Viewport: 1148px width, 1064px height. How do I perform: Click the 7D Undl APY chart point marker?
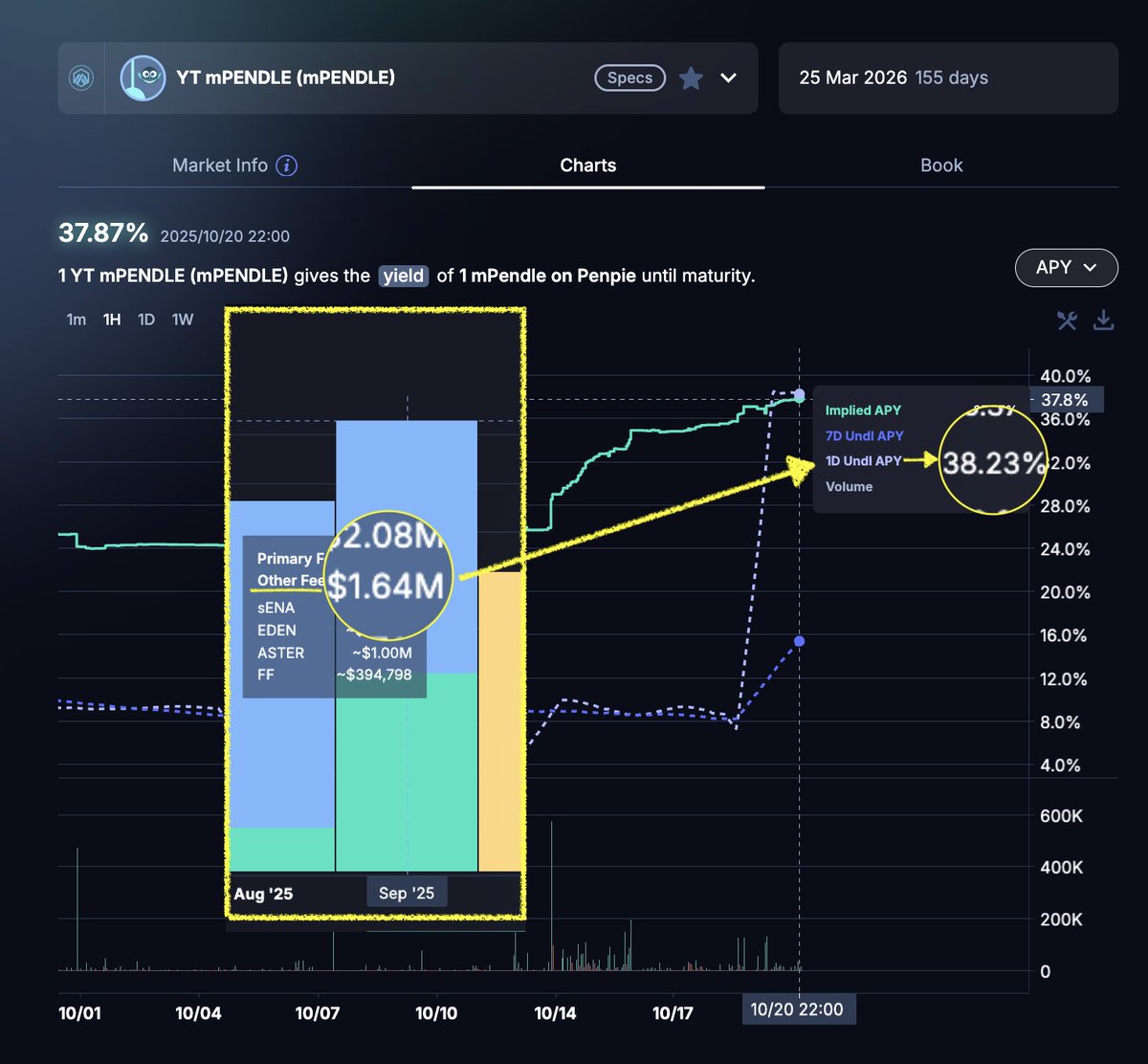[800, 641]
